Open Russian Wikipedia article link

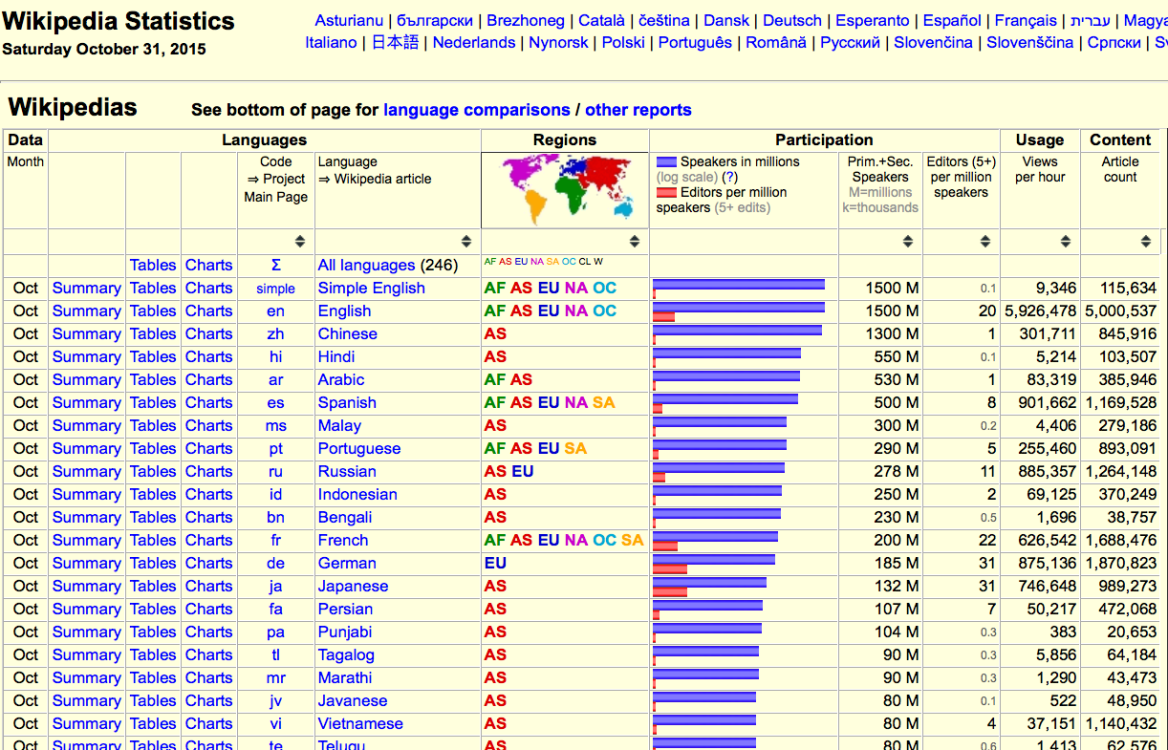(x=347, y=471)
